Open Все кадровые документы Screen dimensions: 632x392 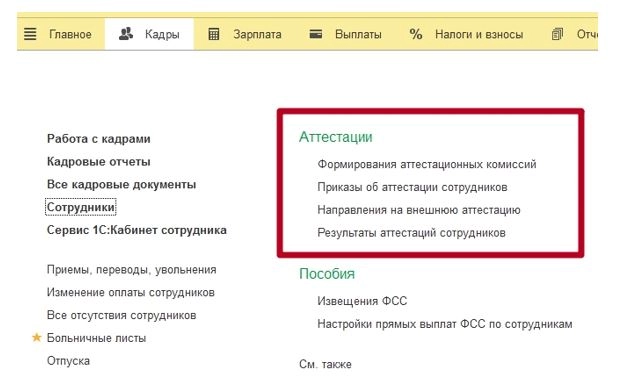click(121, 185)
